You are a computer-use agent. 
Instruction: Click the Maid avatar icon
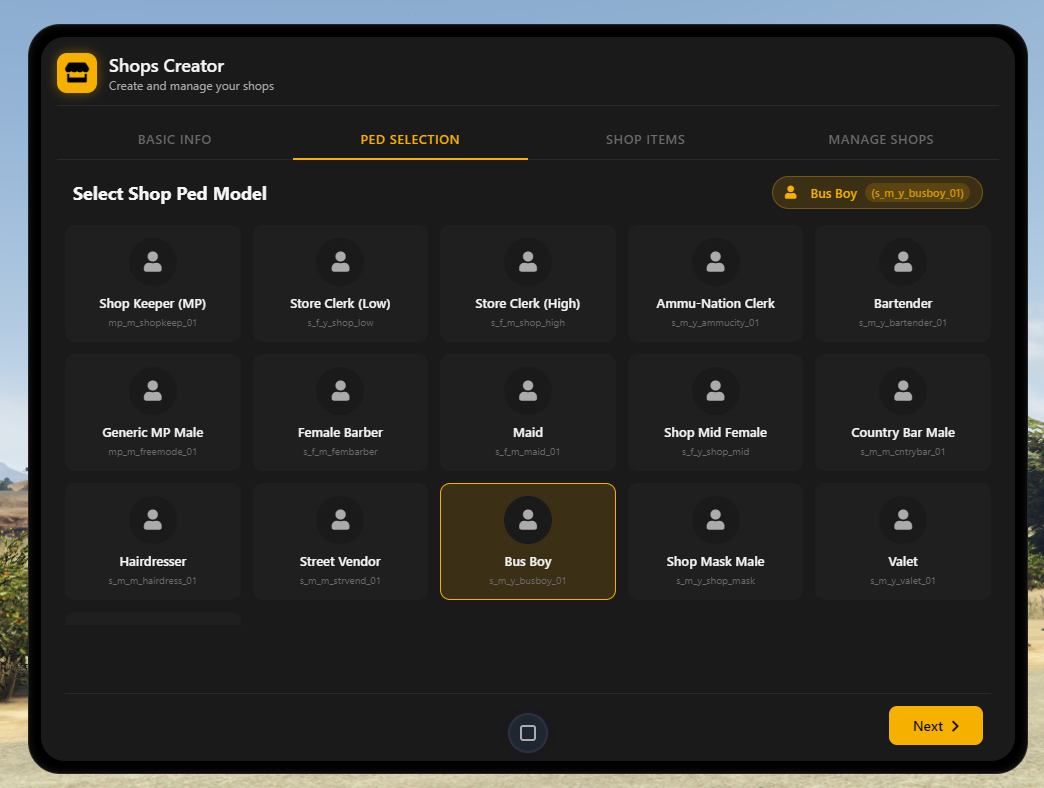[x=528, y=391]
